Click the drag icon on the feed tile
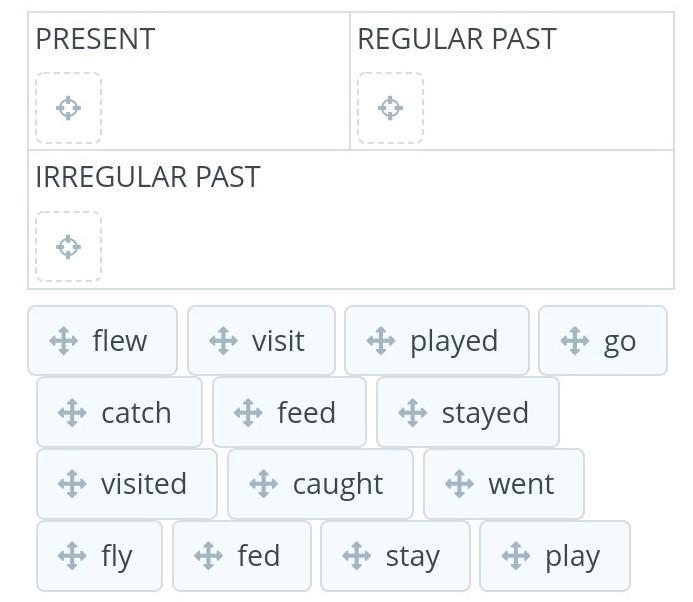693x602 pixels. coord(248,412)
